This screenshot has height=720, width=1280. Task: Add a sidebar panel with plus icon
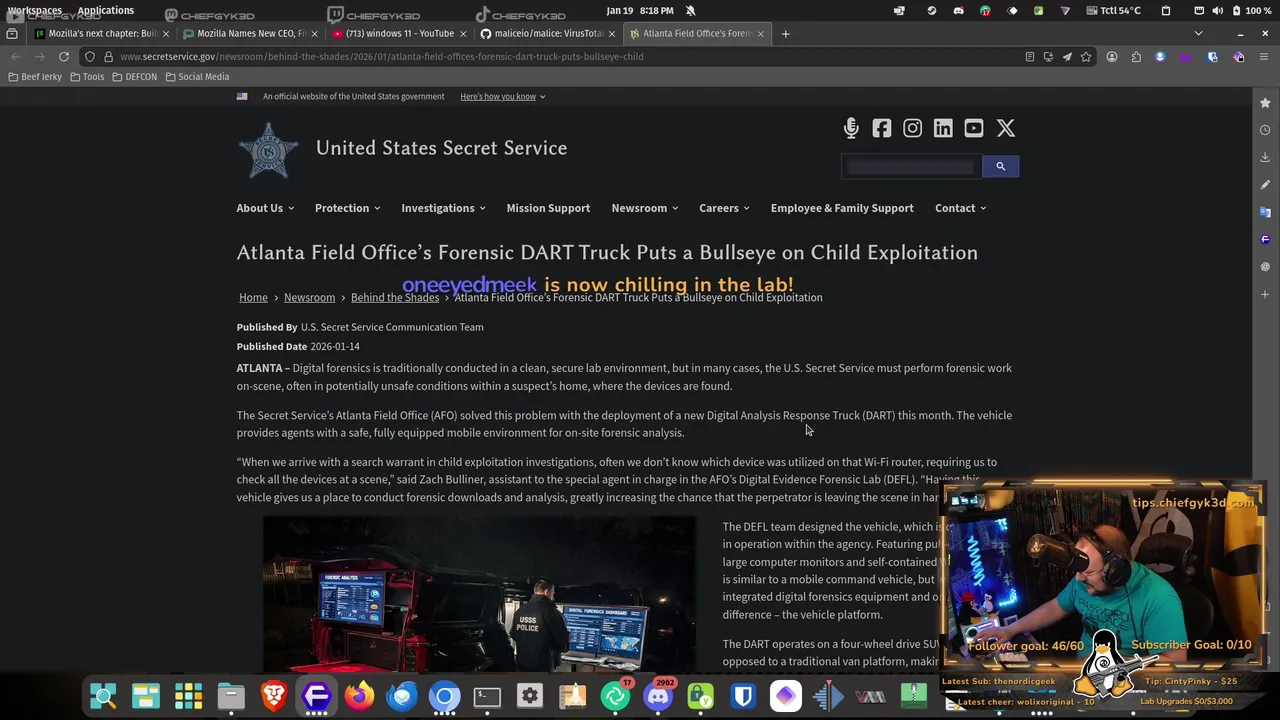tap(1265, 295)
